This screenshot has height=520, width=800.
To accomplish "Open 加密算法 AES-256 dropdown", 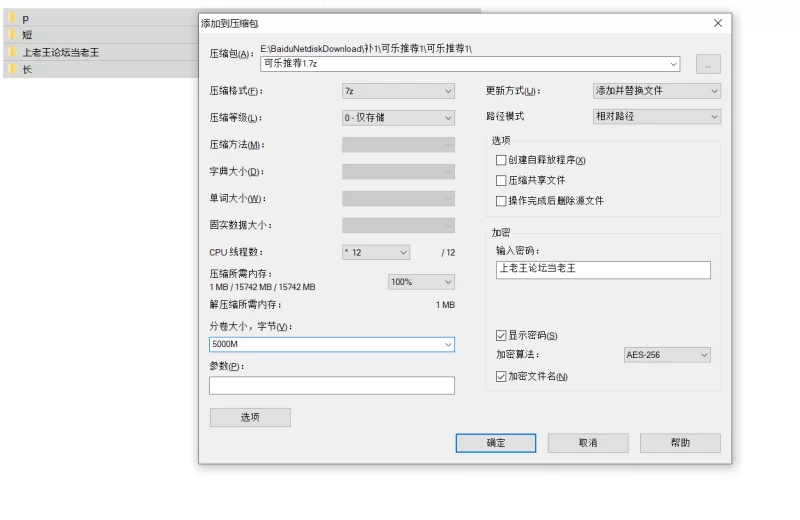I will click(667, 355).
